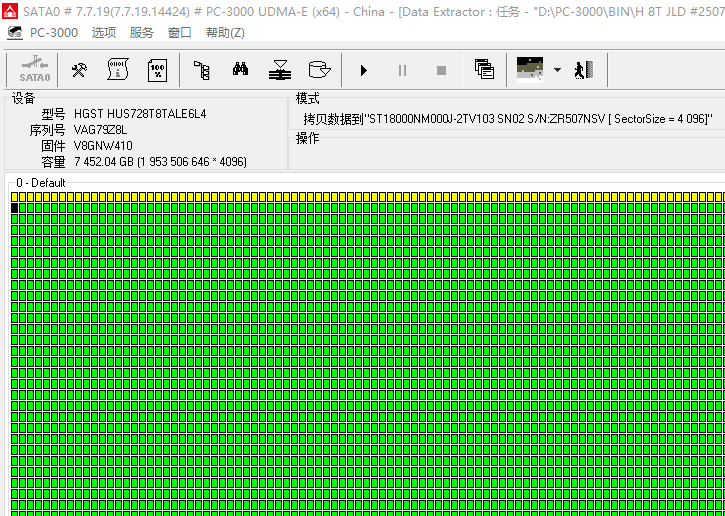Open the 帮助(Z) menu
Viewport: 725px width, 516px height.
[225, 33]
